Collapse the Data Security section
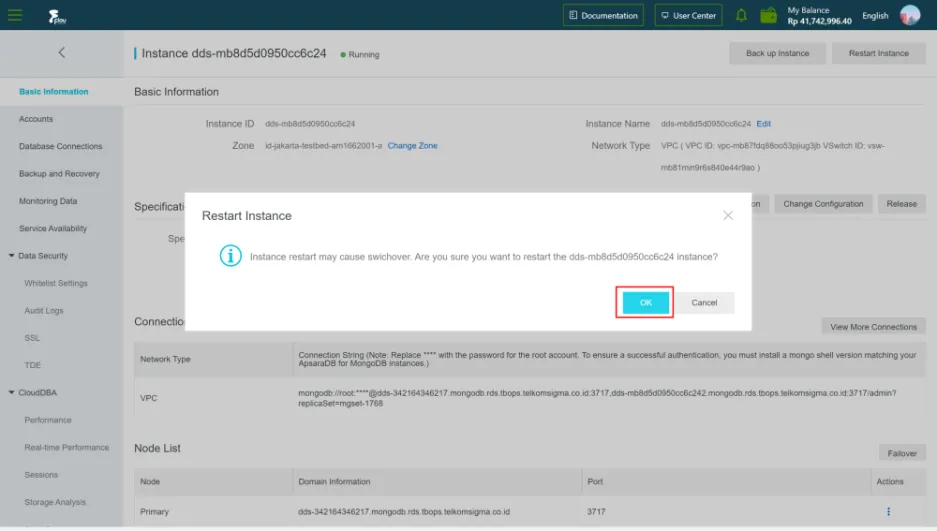Screen dimensions: 937x531 click(12, 256)
